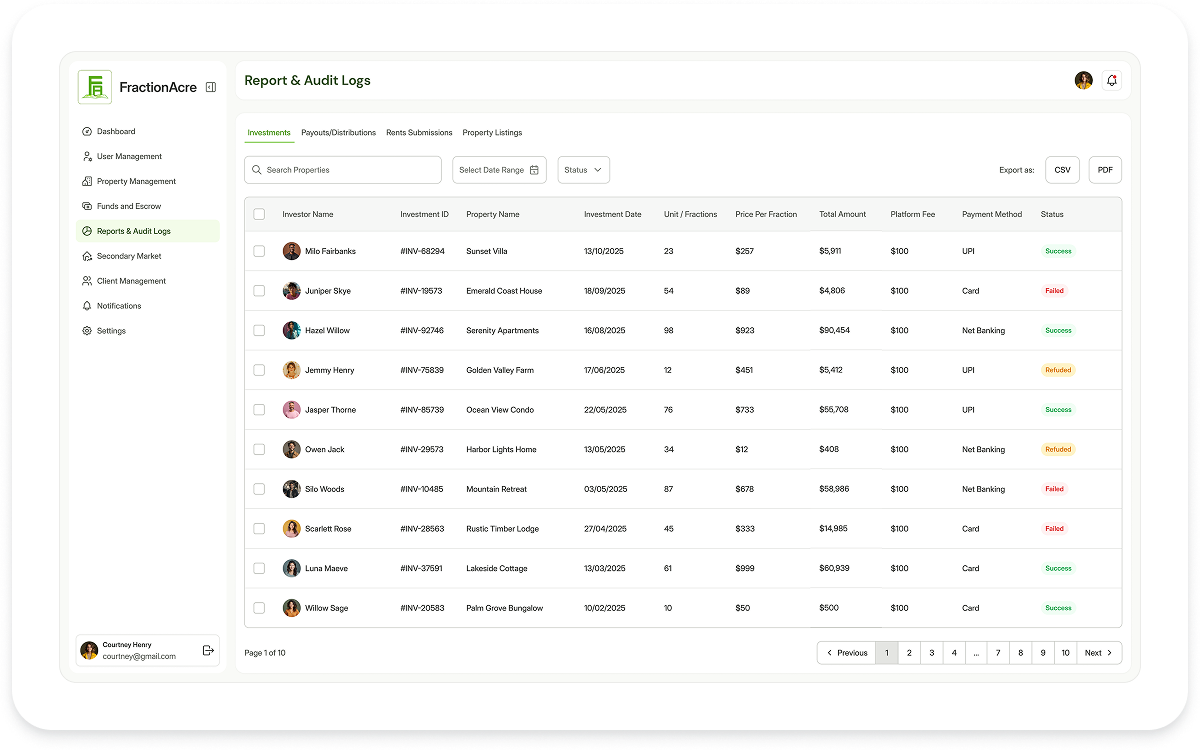Click the sidebar collapse icon beside FractionAcre

(210, 87)
